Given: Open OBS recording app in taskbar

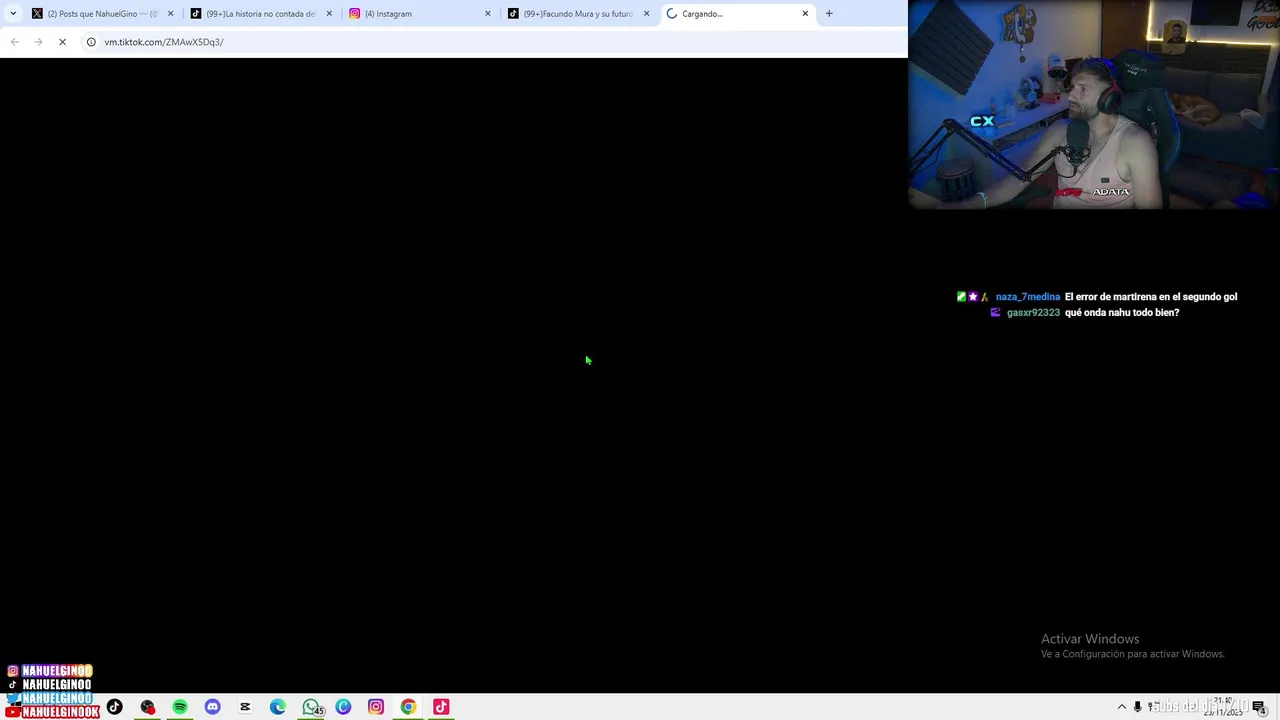Looking at the screenshot, I should [x=148, y=707].
